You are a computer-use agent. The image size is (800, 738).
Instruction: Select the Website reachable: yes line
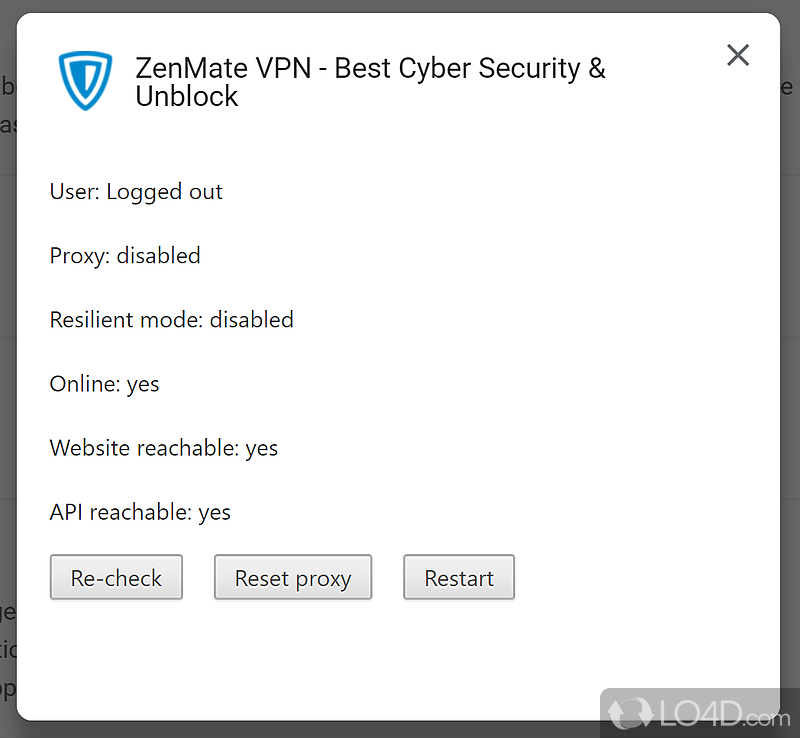tap(164, 448)
